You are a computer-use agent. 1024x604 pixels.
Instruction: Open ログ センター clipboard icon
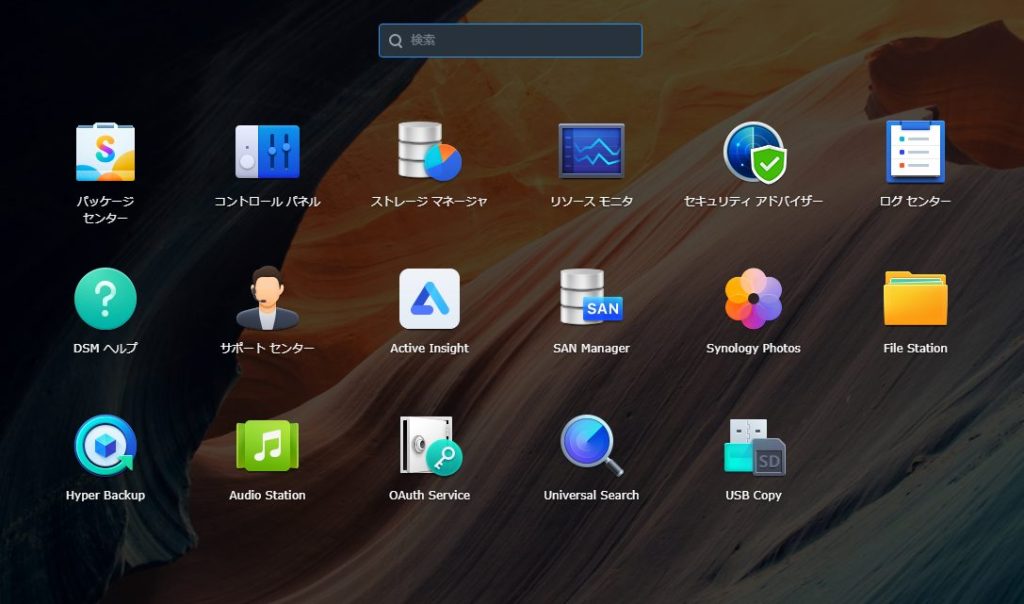click(x=915, y=152)
